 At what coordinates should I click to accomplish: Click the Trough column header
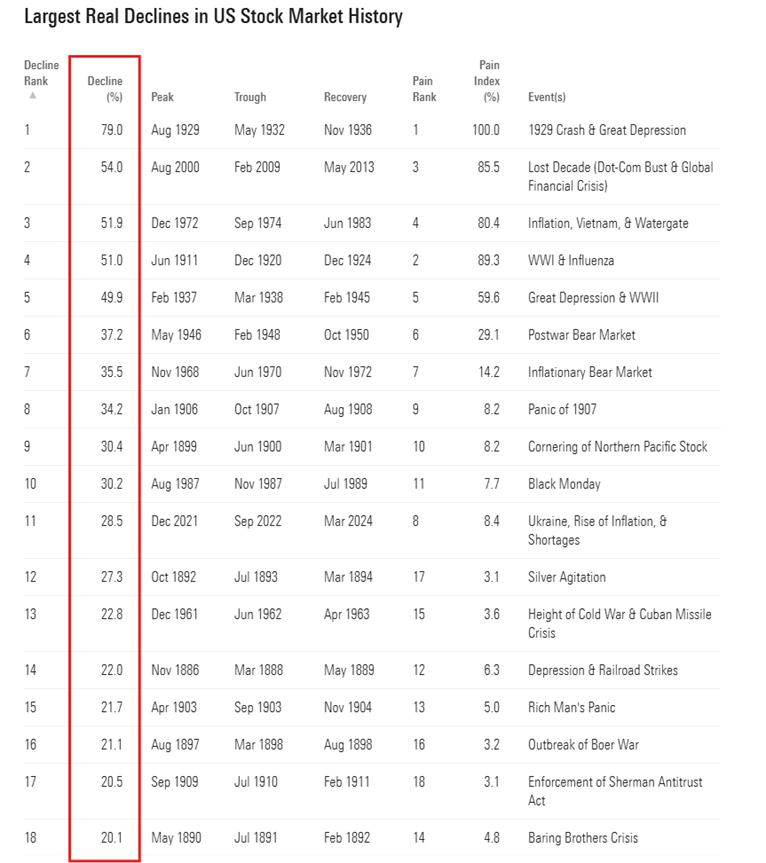point(250,97)
